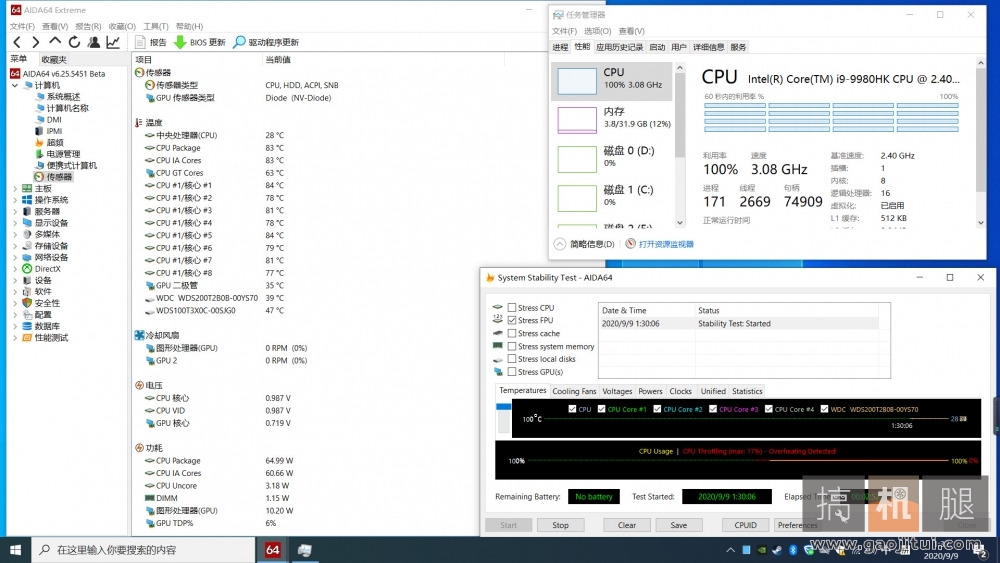Image resolution: width=1000 pixels, height=563 pixels.
Task: Click the CPUID button
Action: pos(745,525)
